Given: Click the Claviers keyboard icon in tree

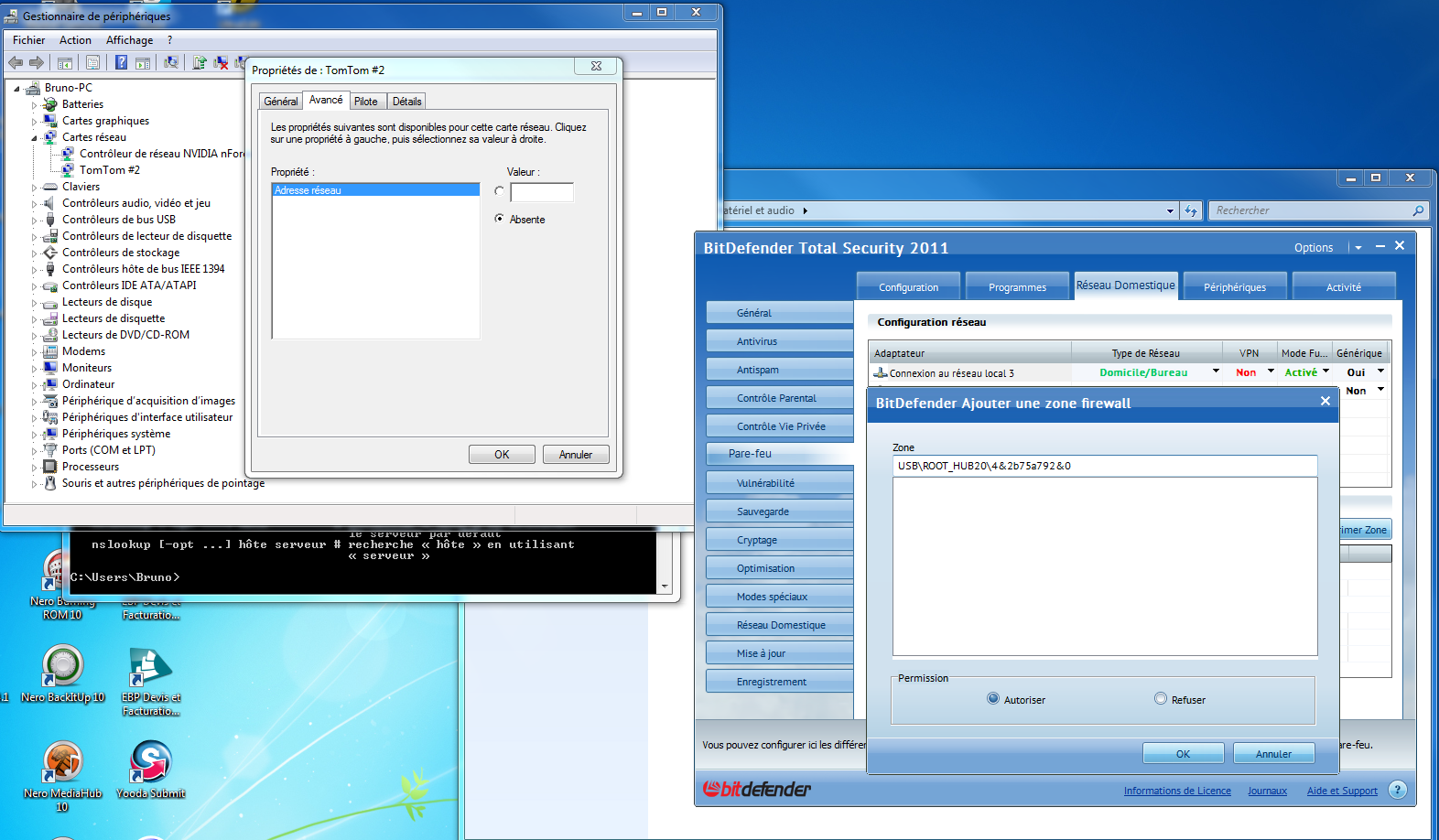Looking at the screenshot, I should click(50, 187).
